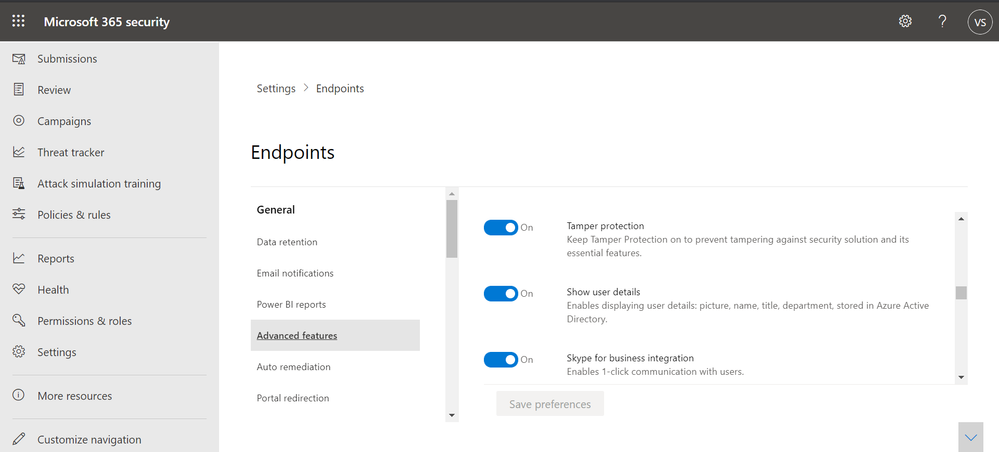Open the help question mark icon
The width and height of the screenshot is (999, 452).
click(x=942, y=21)
